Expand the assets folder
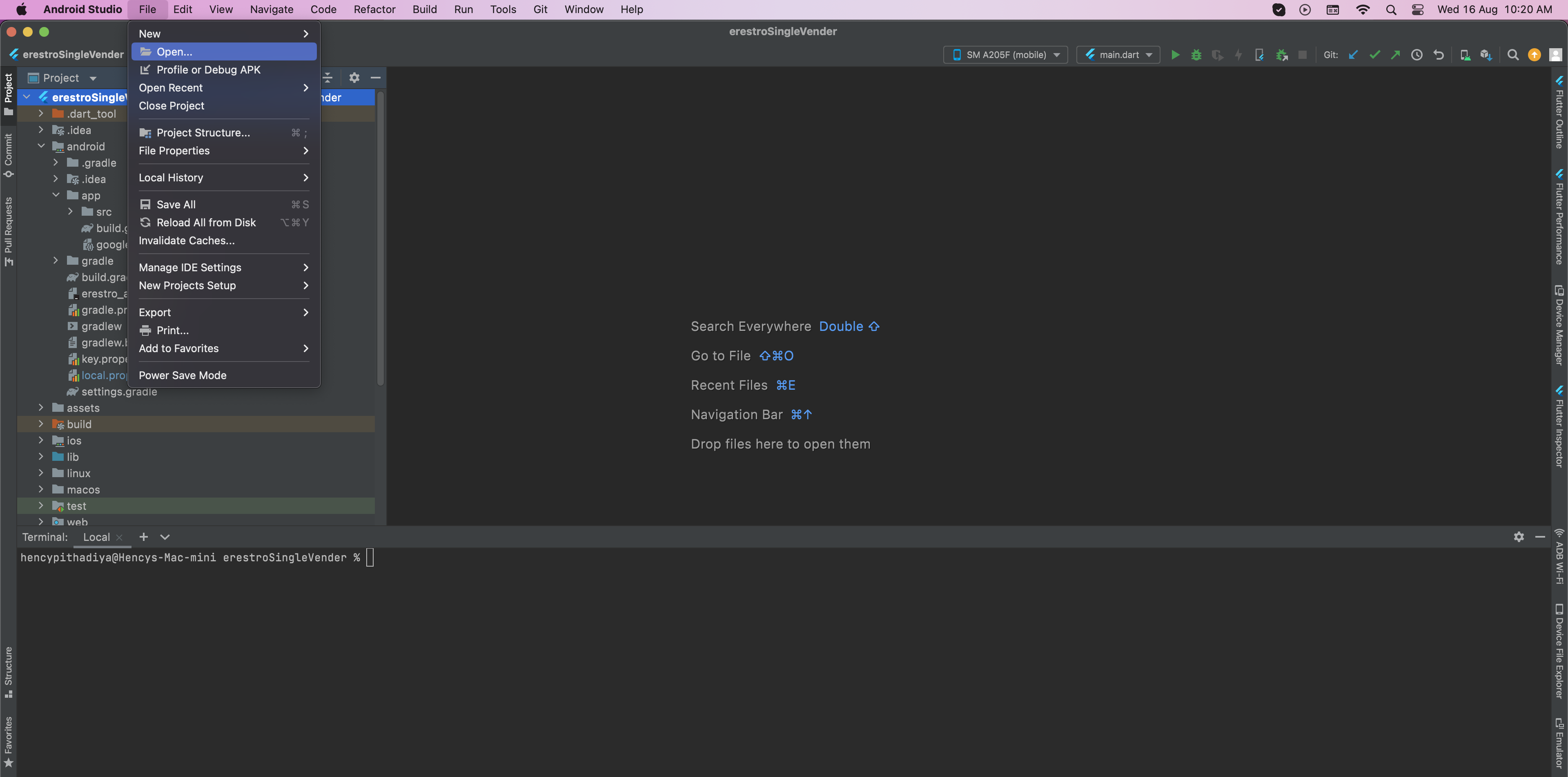This screenshot has width=1568, height=777. pyautogui.click(x=41, y=407)
